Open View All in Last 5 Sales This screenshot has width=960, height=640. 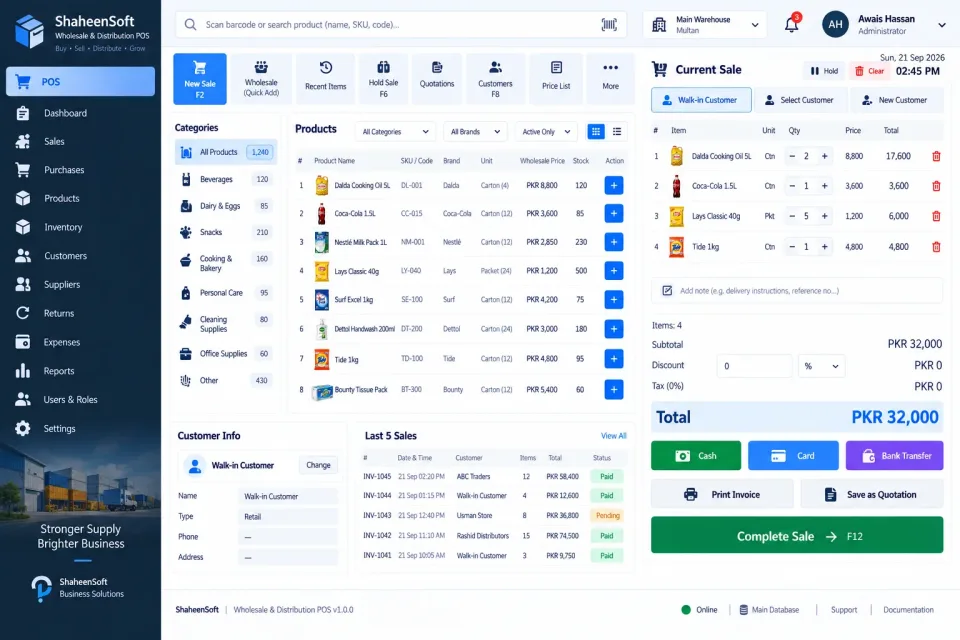613,436
